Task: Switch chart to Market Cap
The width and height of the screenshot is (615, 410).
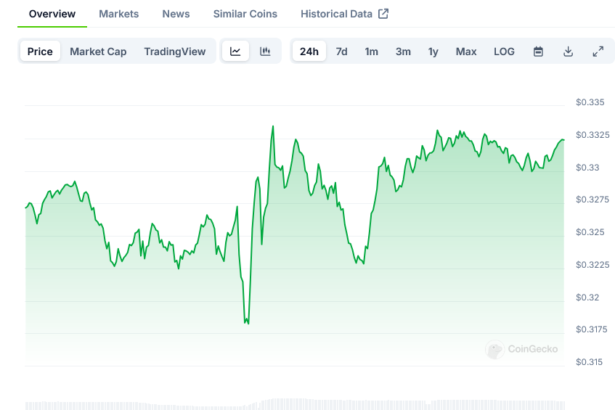Action: [98, 51]
